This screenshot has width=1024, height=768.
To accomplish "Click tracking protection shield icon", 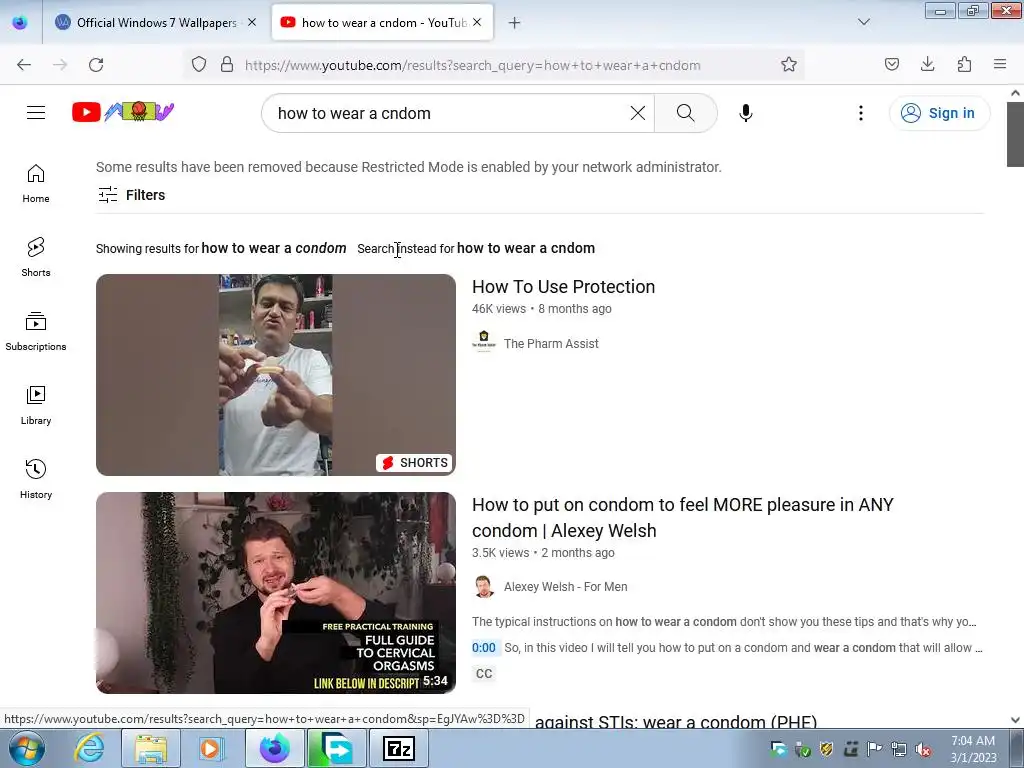I will tap(199, 65).
